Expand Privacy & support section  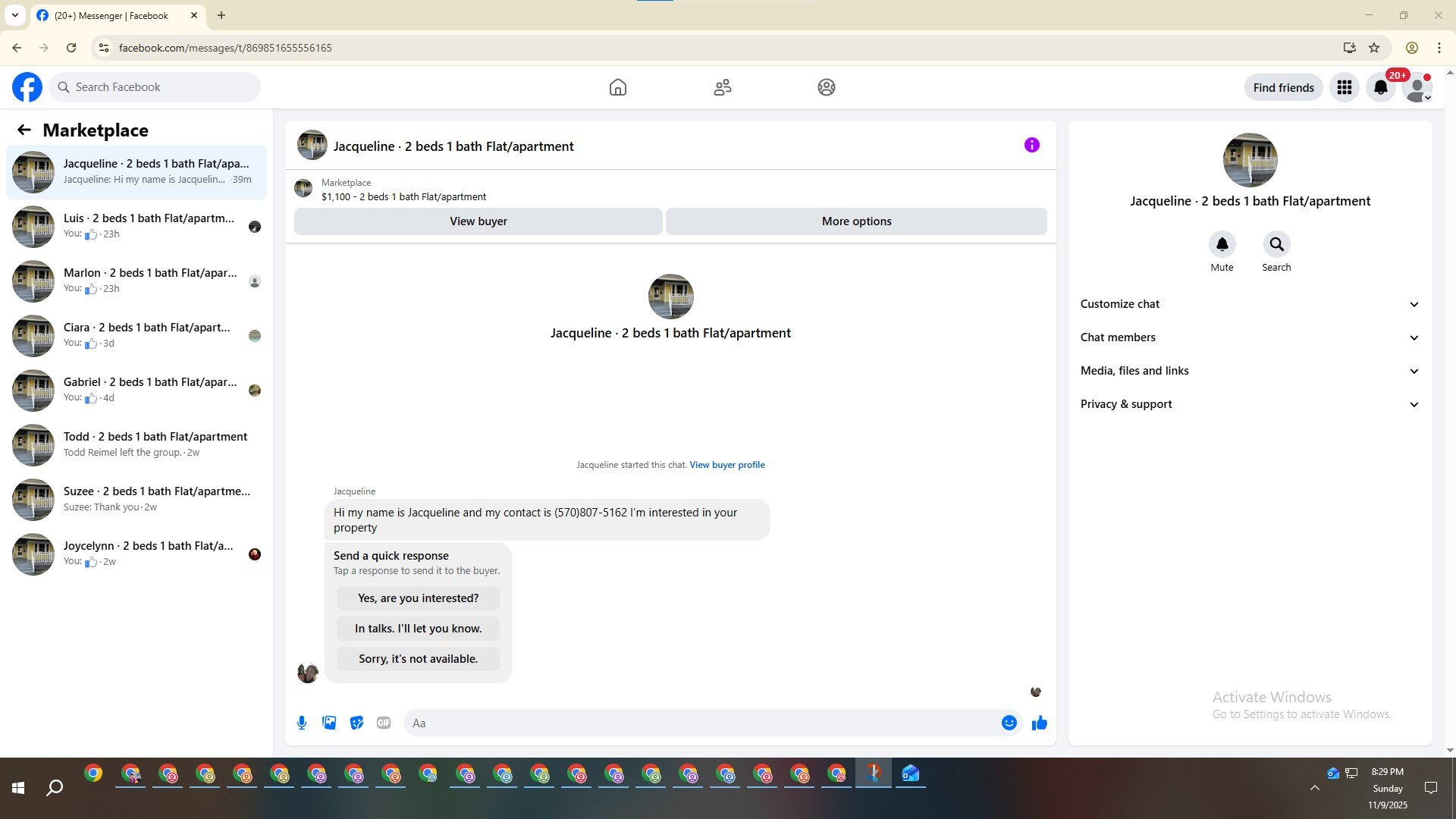click(x=1250, y=404)
